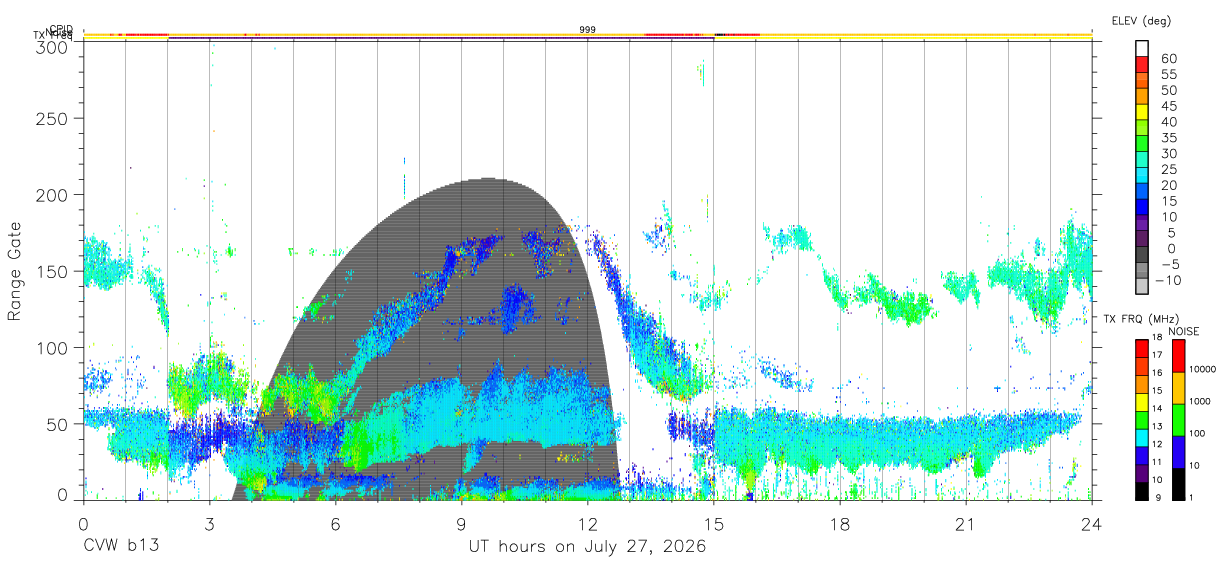Click the black 1–10 NOISE swatch
Image resolution: width=1228 pixels, height=567 pixels.
tap(1178, 482)
